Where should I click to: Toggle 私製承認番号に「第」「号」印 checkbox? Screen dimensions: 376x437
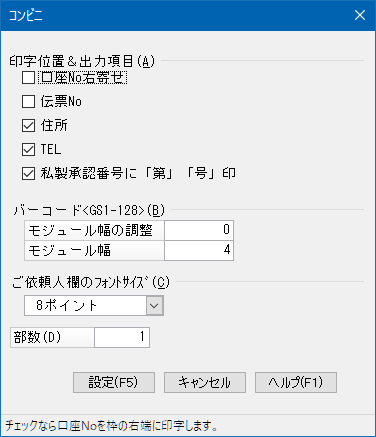click(x=28, y=173)
